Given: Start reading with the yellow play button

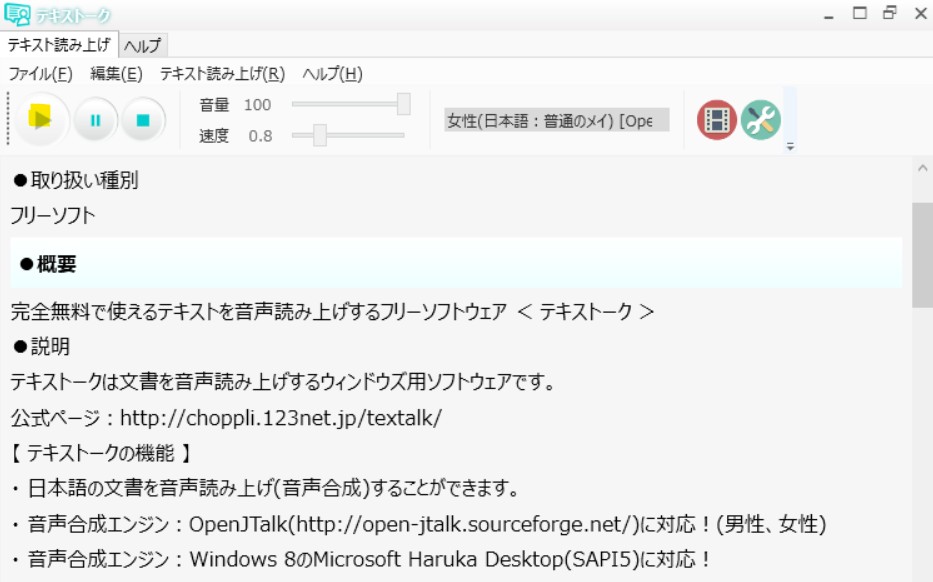Looking at the screenshot, I should (x=40, y=120).
